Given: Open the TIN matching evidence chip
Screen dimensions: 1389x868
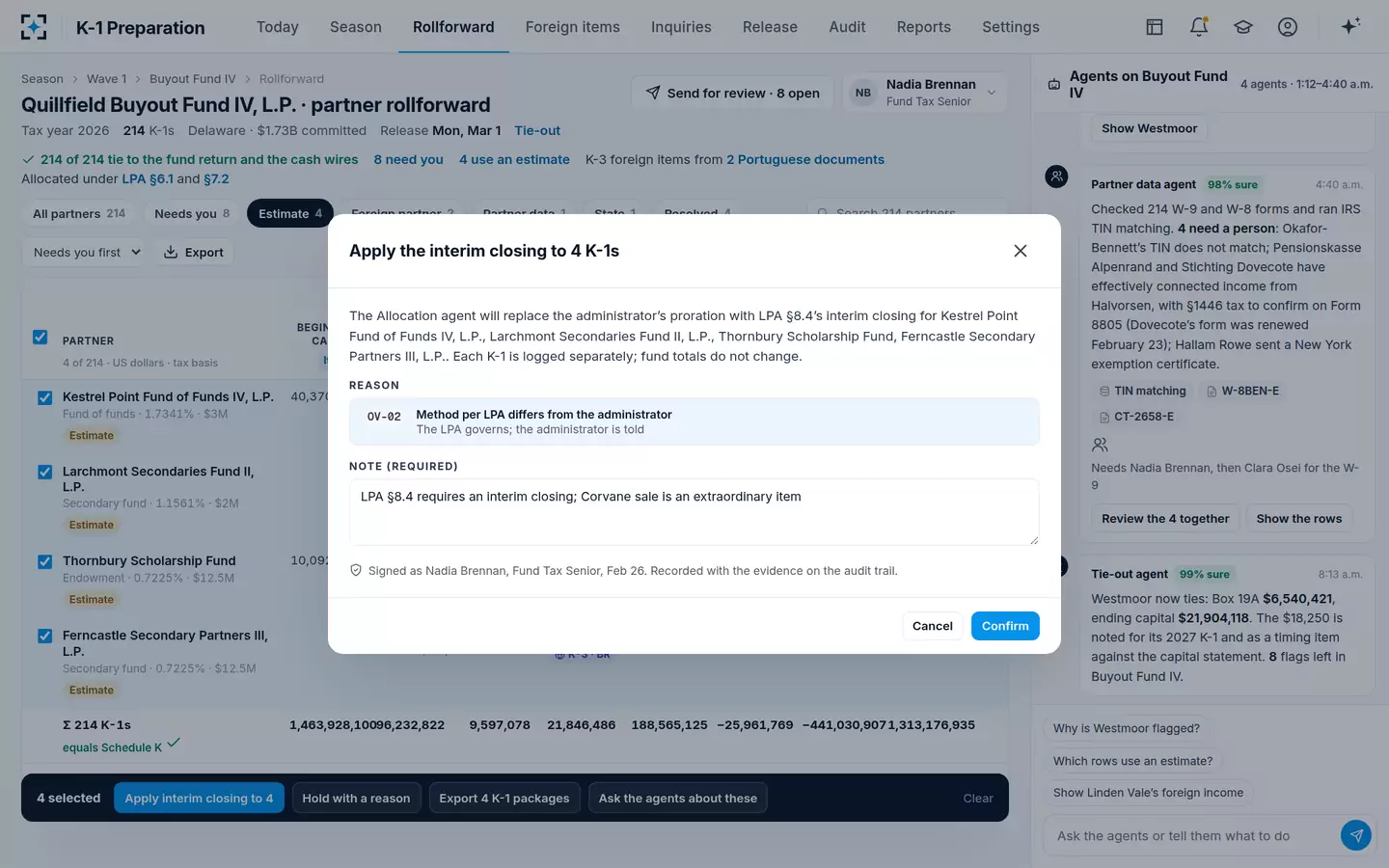Looking at the screenshot, I should (1142, 391).
